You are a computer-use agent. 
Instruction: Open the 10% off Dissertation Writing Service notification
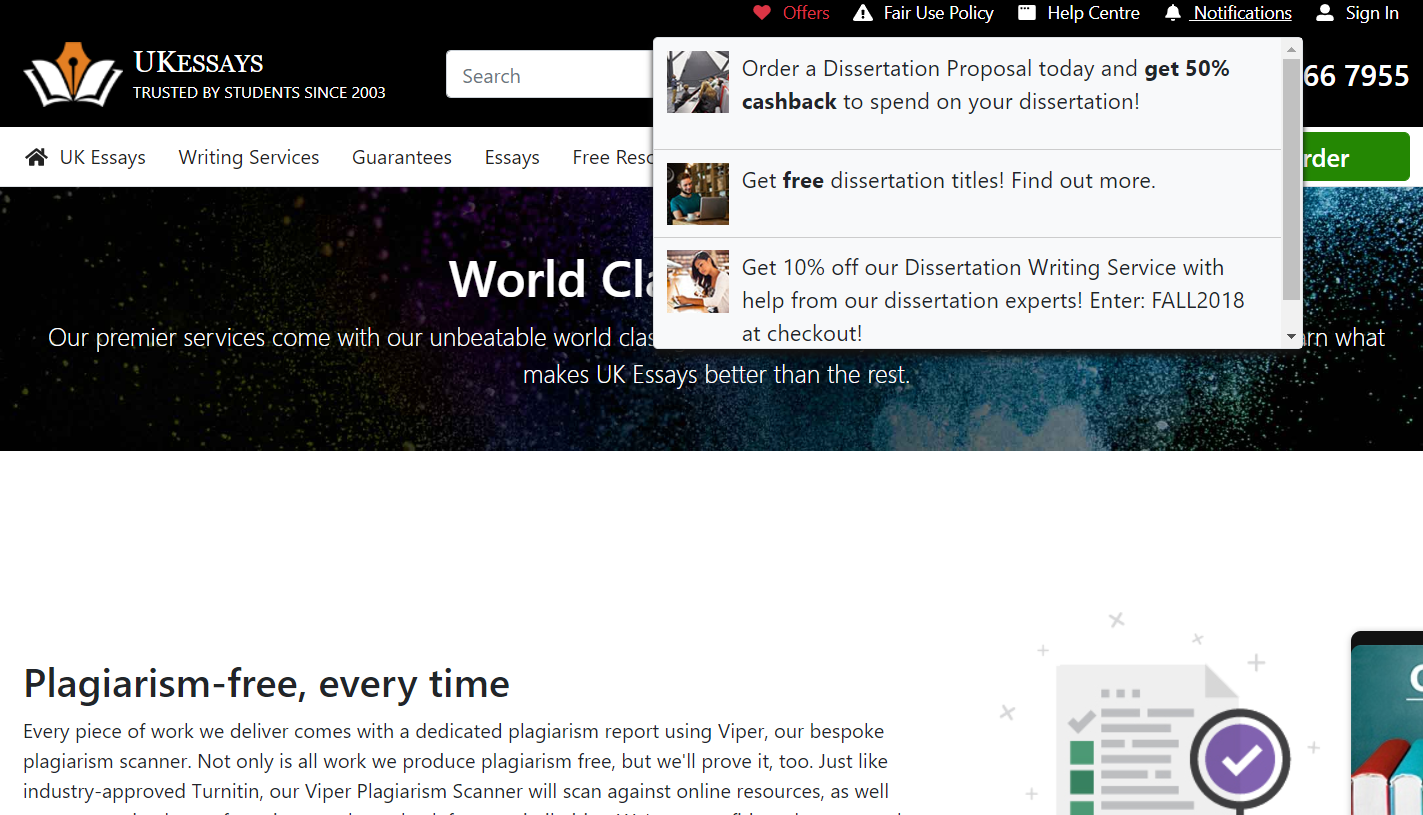(967, 293)
